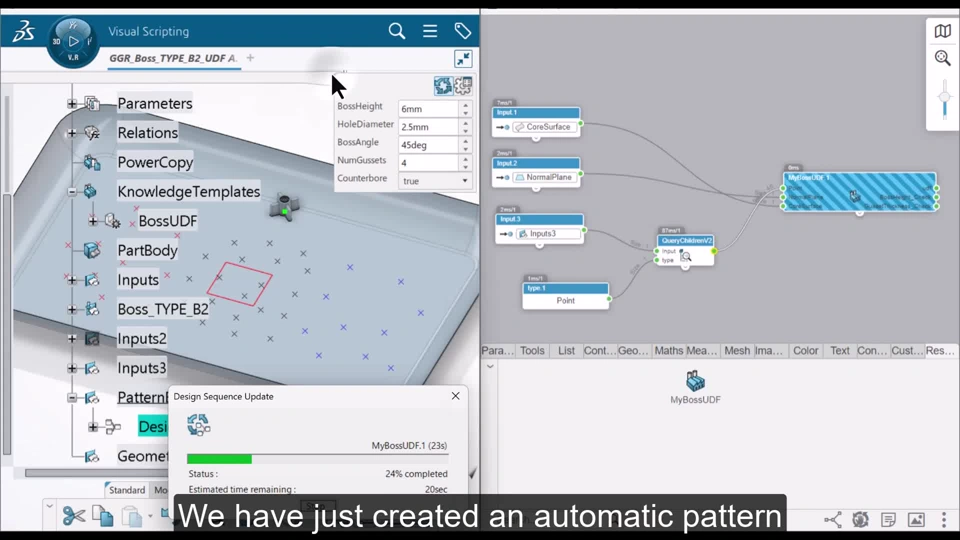Click the PowerCopy tree icon

click(92, 162)
